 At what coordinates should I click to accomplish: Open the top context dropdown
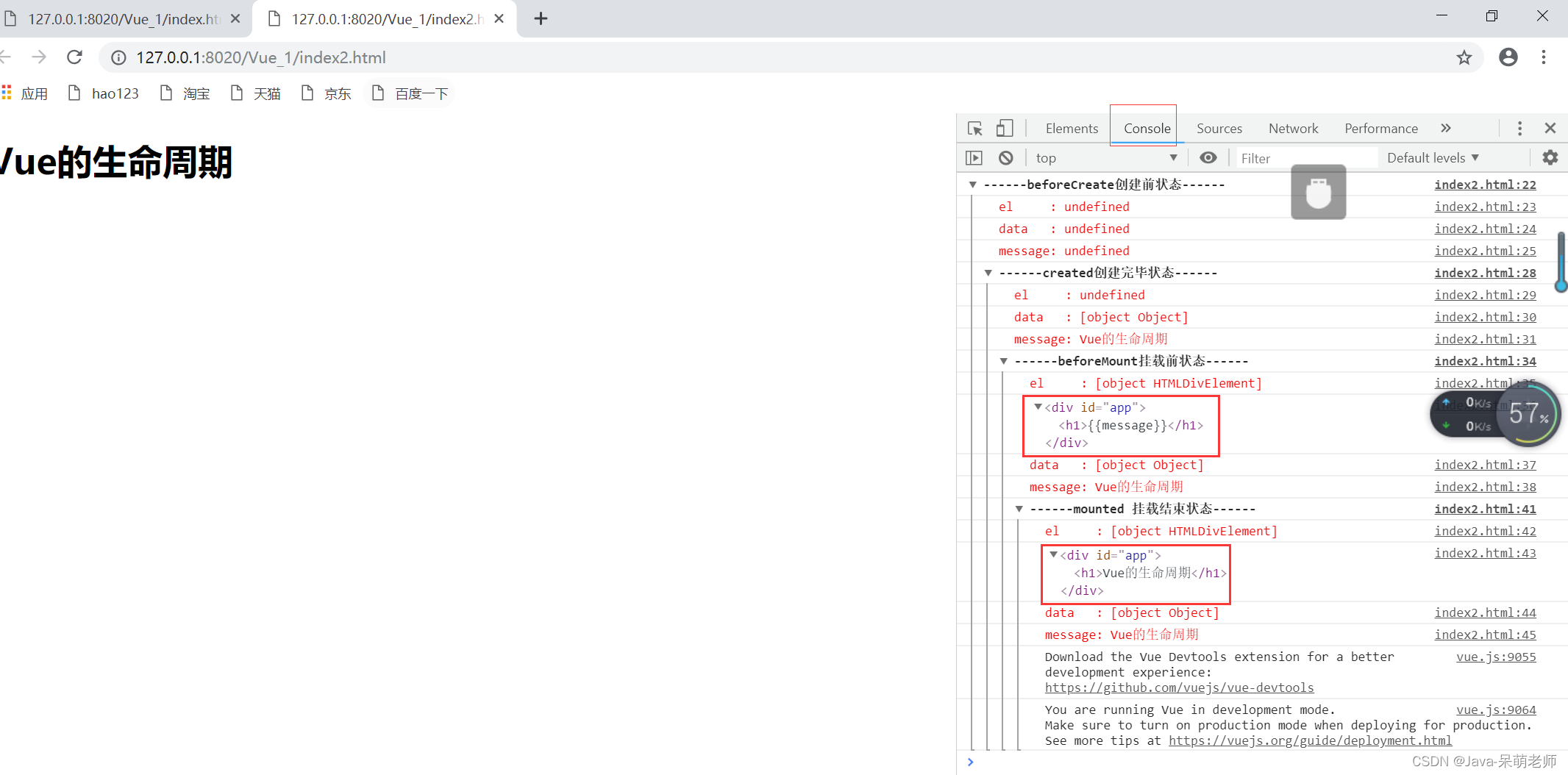1106,158
